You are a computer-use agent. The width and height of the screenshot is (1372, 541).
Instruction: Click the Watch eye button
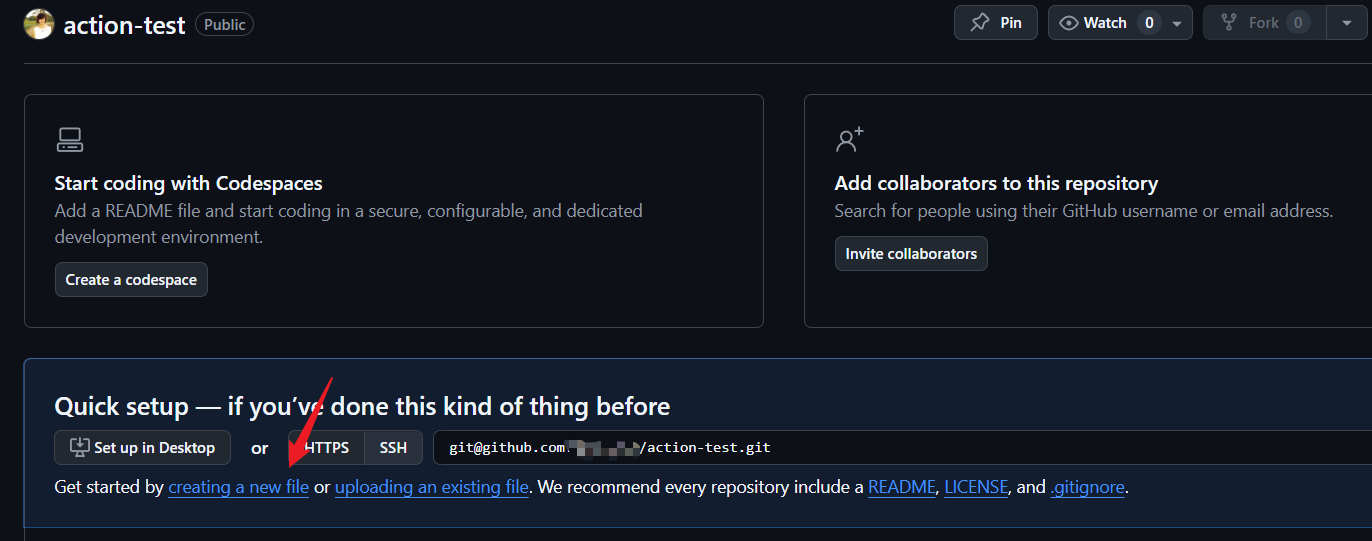click(1094, 23)
